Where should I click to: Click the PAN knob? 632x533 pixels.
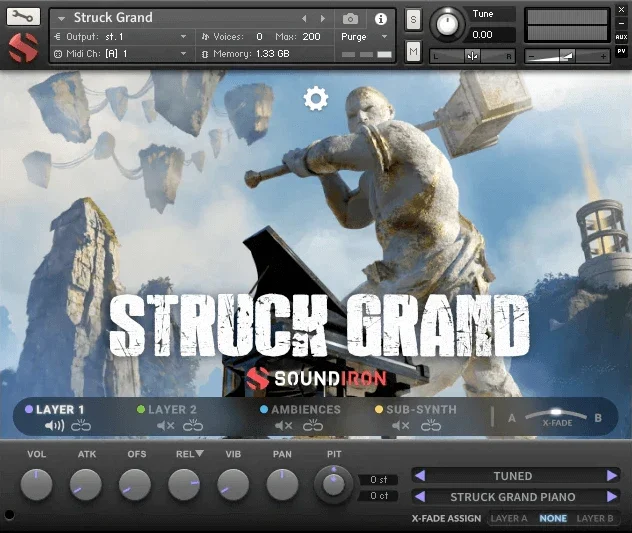[x=283, y=485]
